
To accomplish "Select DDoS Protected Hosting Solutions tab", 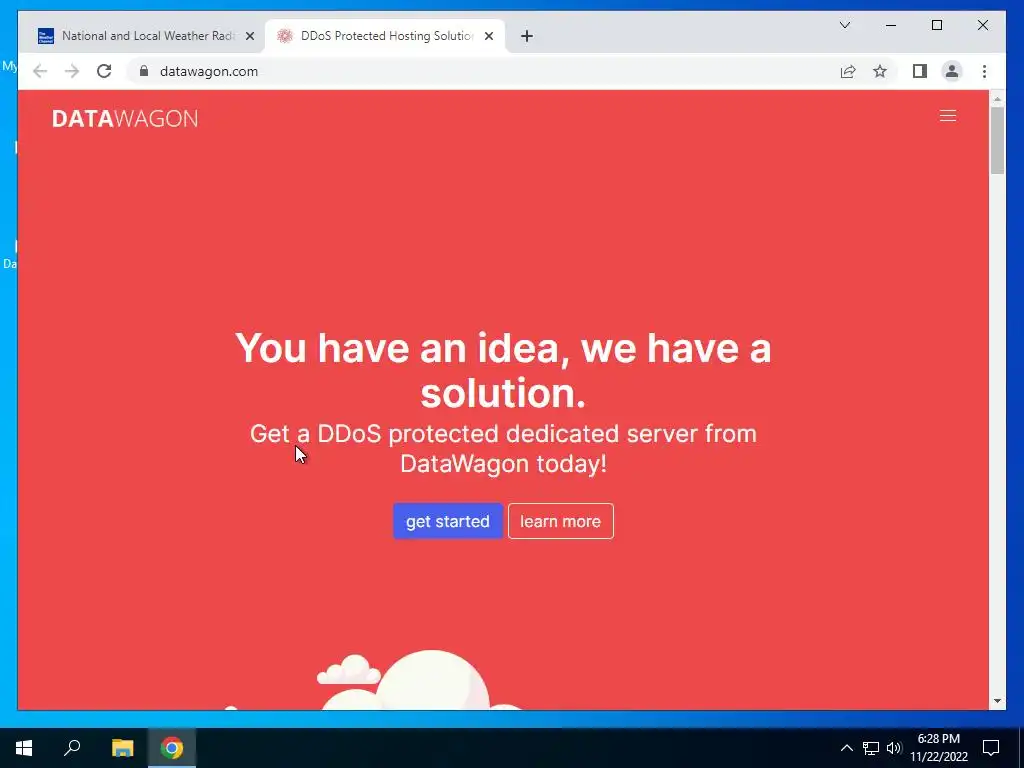I will (x=387, y=36).
